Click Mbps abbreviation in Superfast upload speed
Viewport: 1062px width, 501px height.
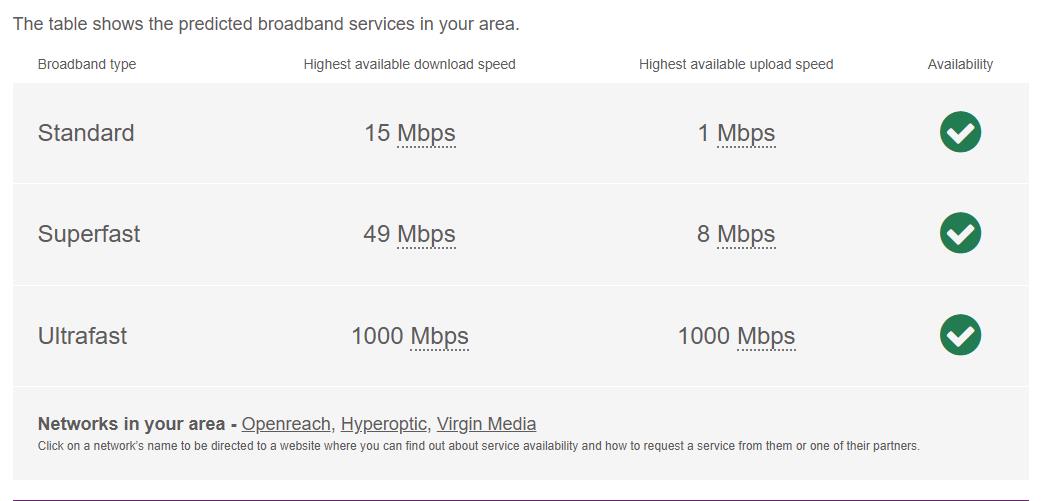coord(746,234)
